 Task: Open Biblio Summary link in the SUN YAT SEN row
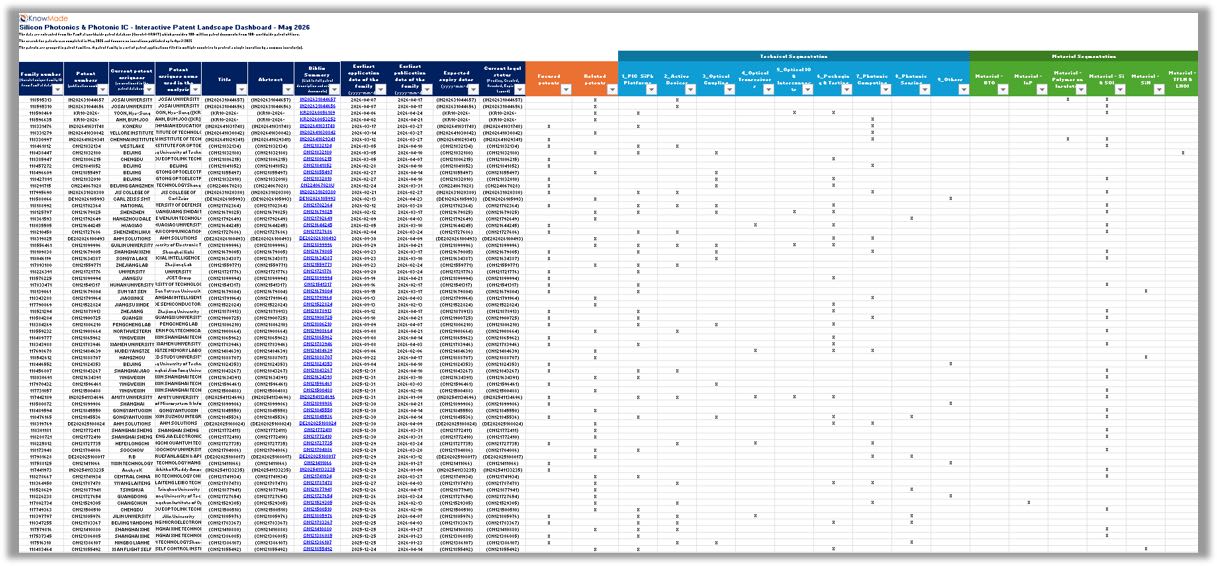[317, 291]
